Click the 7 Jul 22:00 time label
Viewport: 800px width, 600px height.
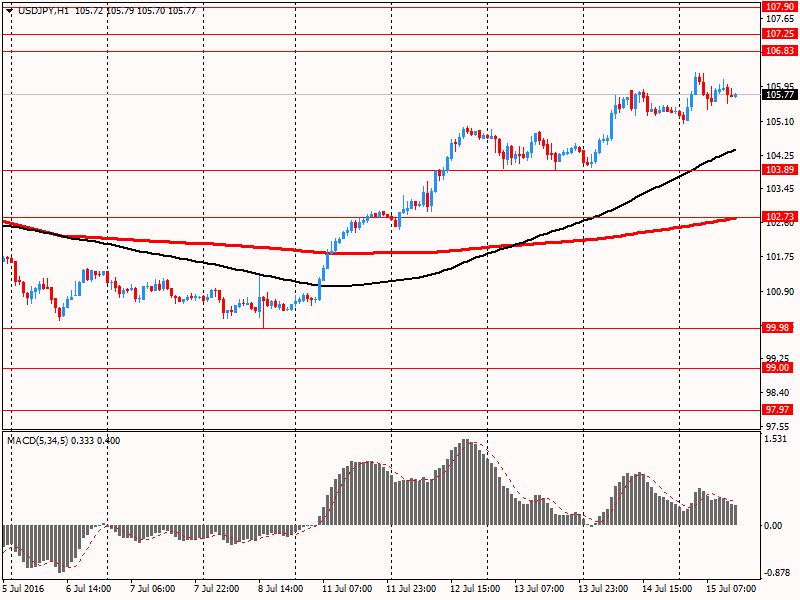[216, 588]
